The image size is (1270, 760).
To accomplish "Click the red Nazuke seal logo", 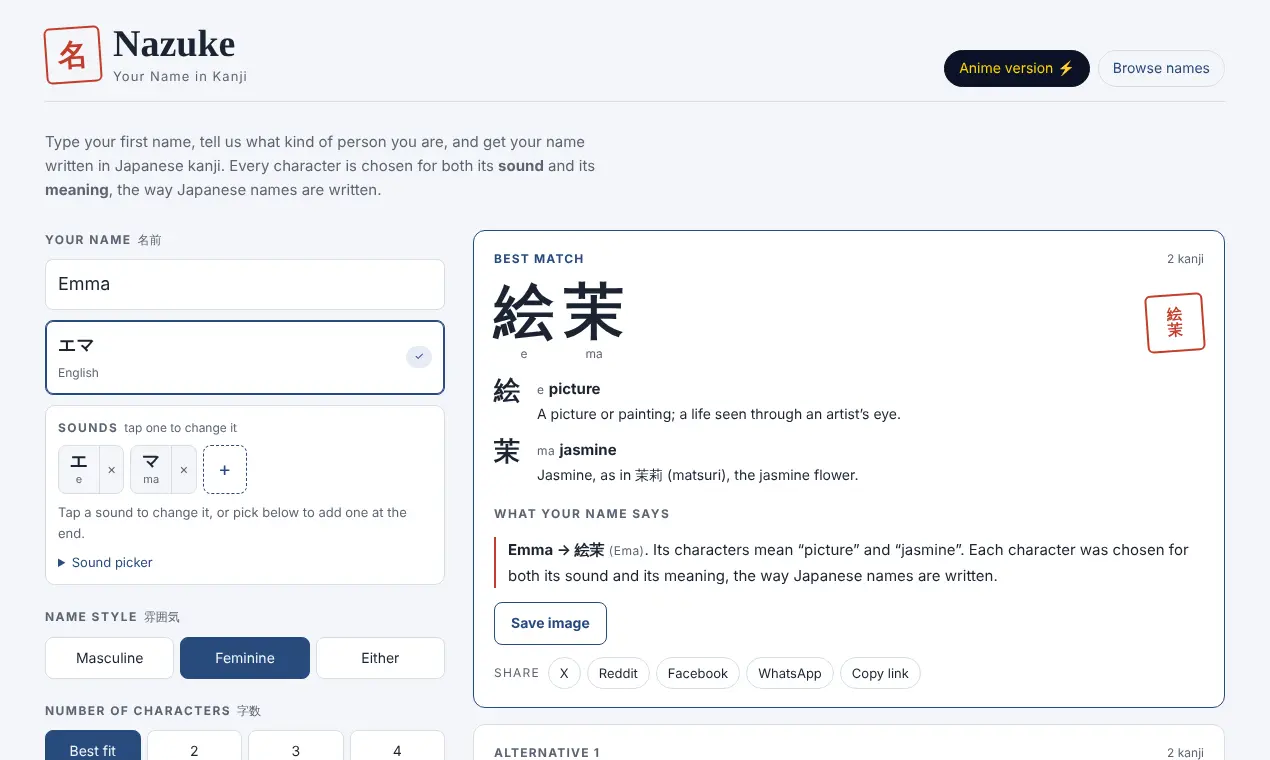I will point(73,55).
